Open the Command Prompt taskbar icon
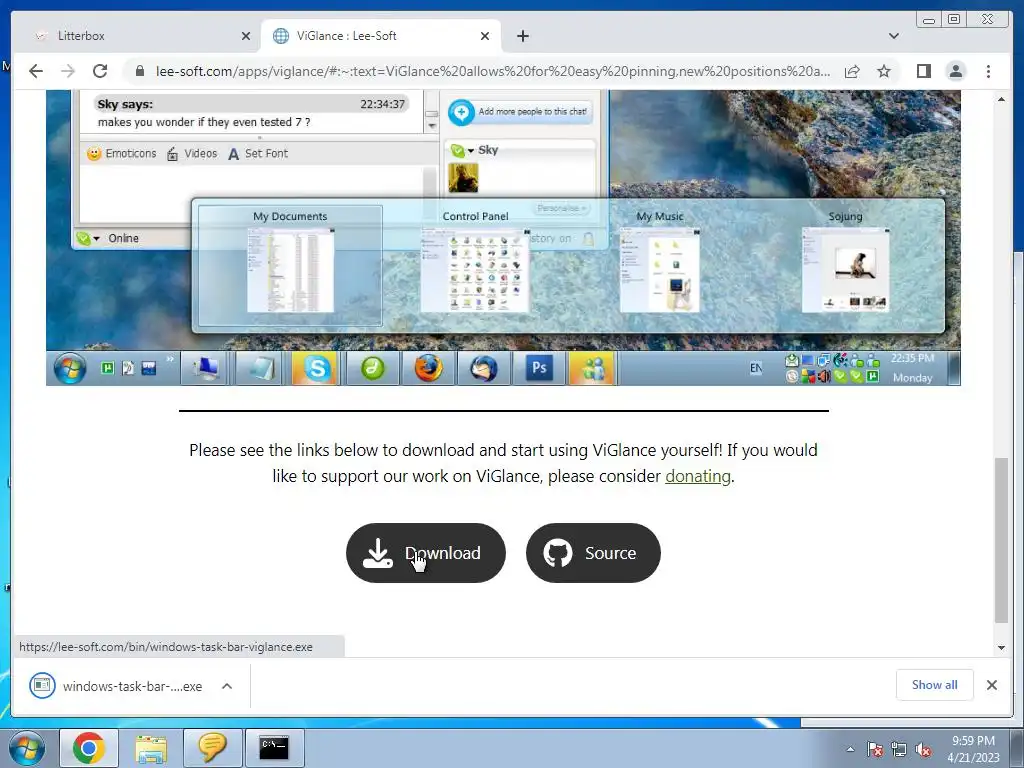1024x768 pixels. point(274,748)
